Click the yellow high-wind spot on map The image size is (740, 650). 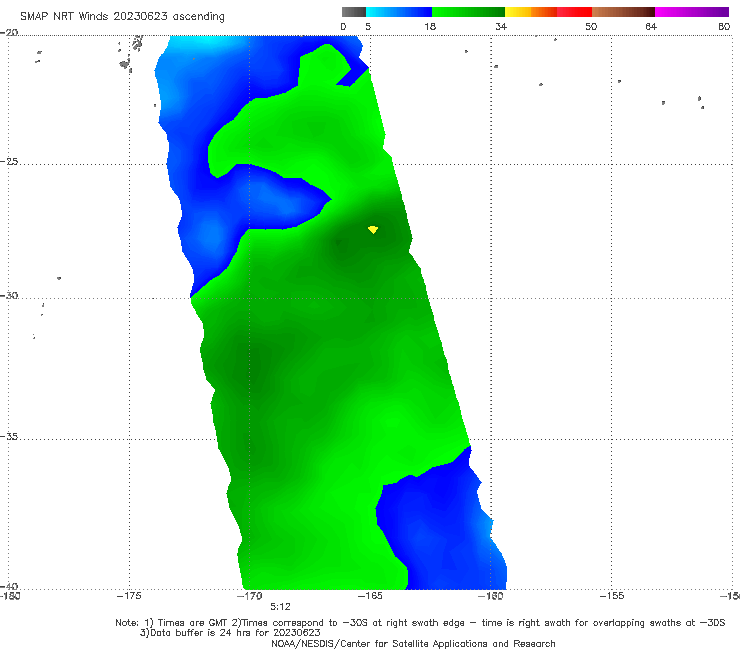click(x=373, y=229)
